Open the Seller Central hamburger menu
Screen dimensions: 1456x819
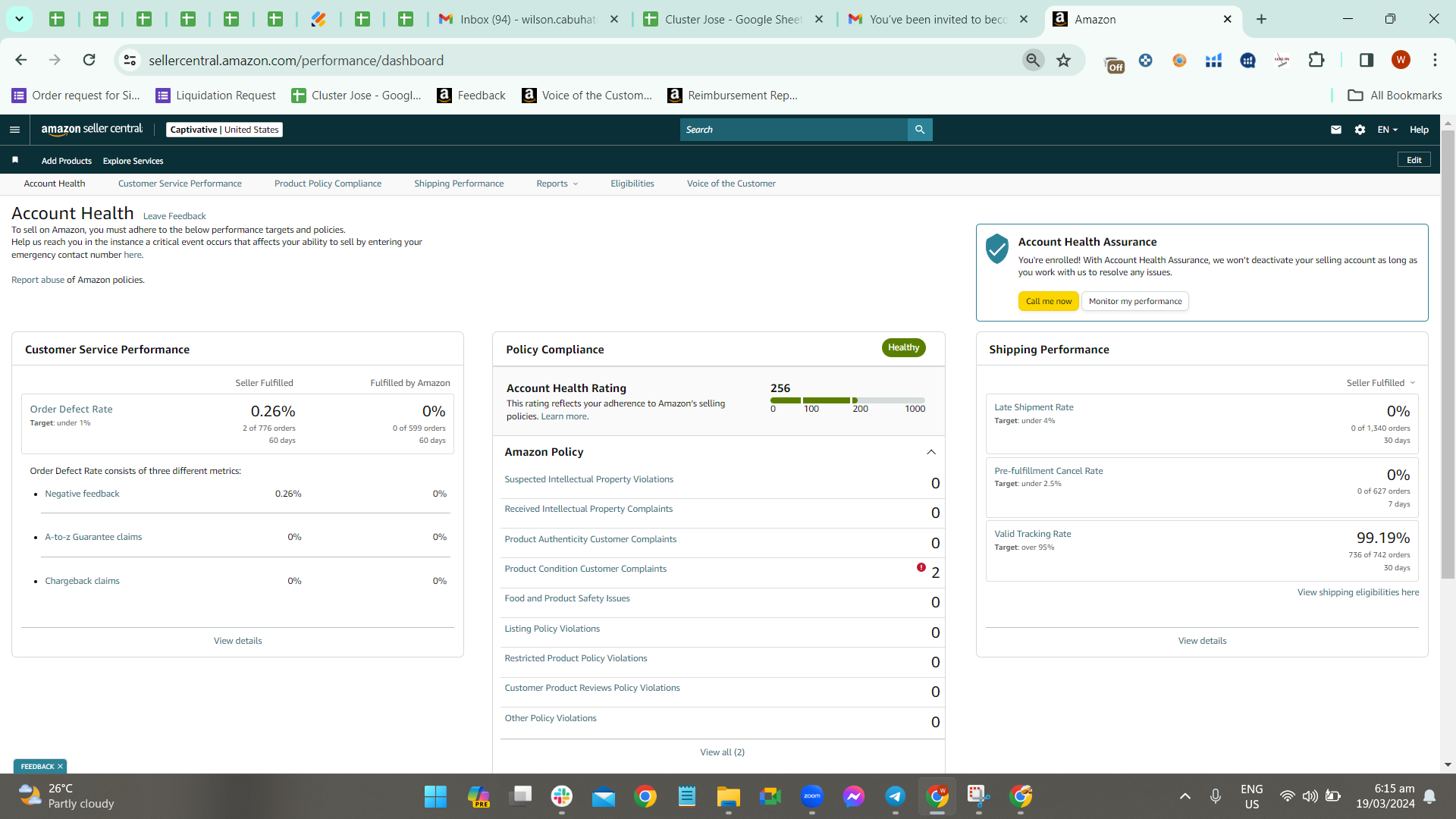coord(14,130)
